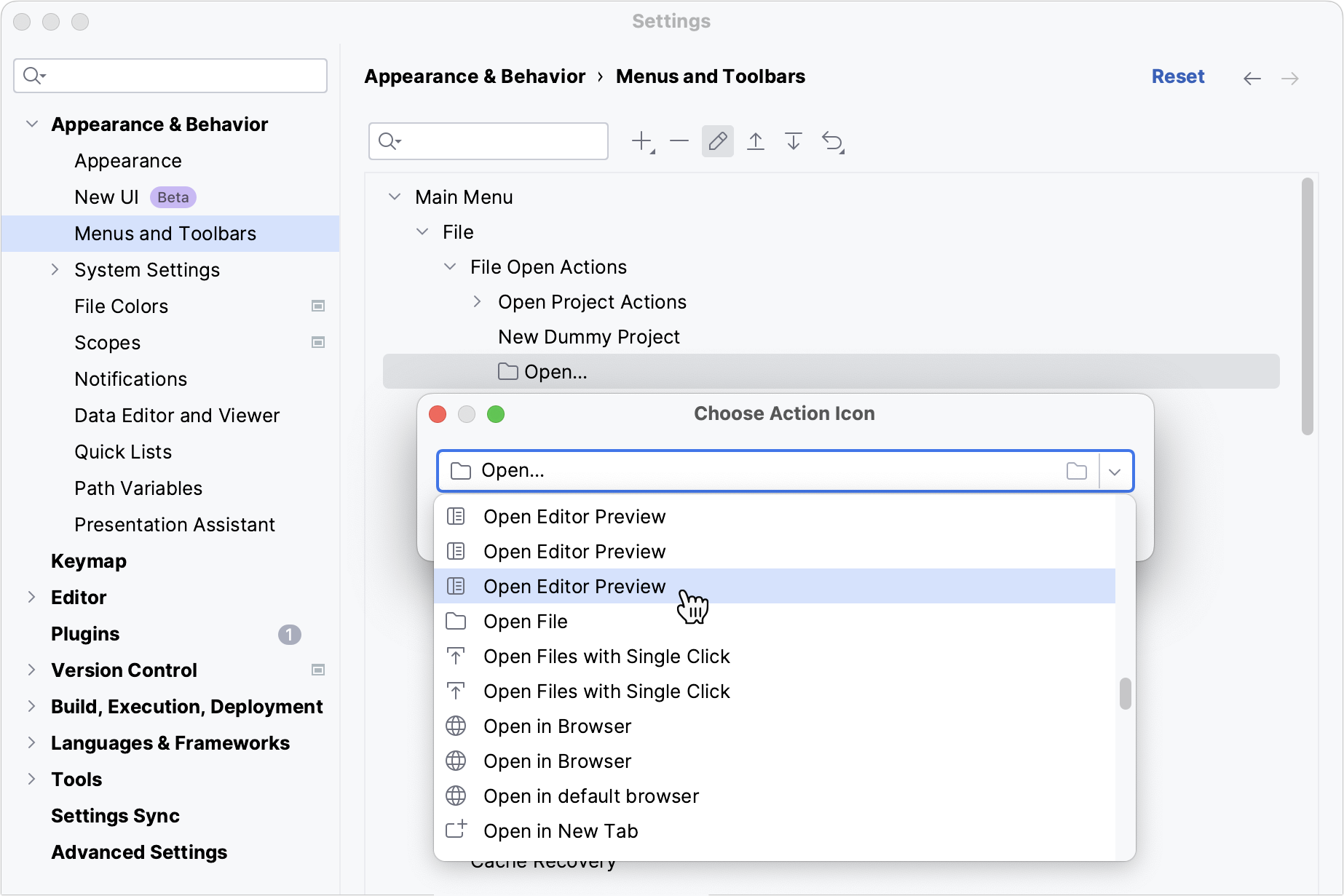Open Scopes settings
Image resolution: width=1344 pixels, height=896 pixels.
click(x=107, y=343)
